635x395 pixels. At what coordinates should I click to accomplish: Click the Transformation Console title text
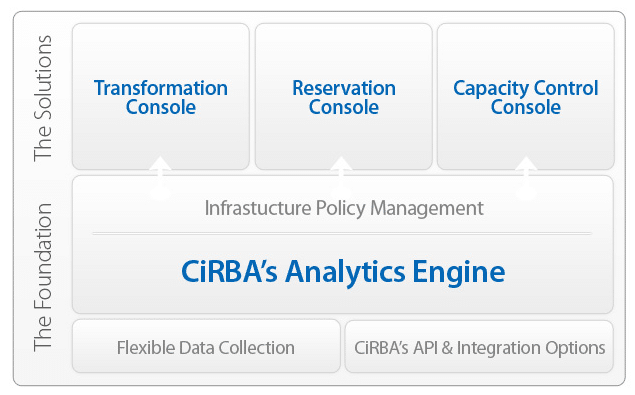pos(161,98)
